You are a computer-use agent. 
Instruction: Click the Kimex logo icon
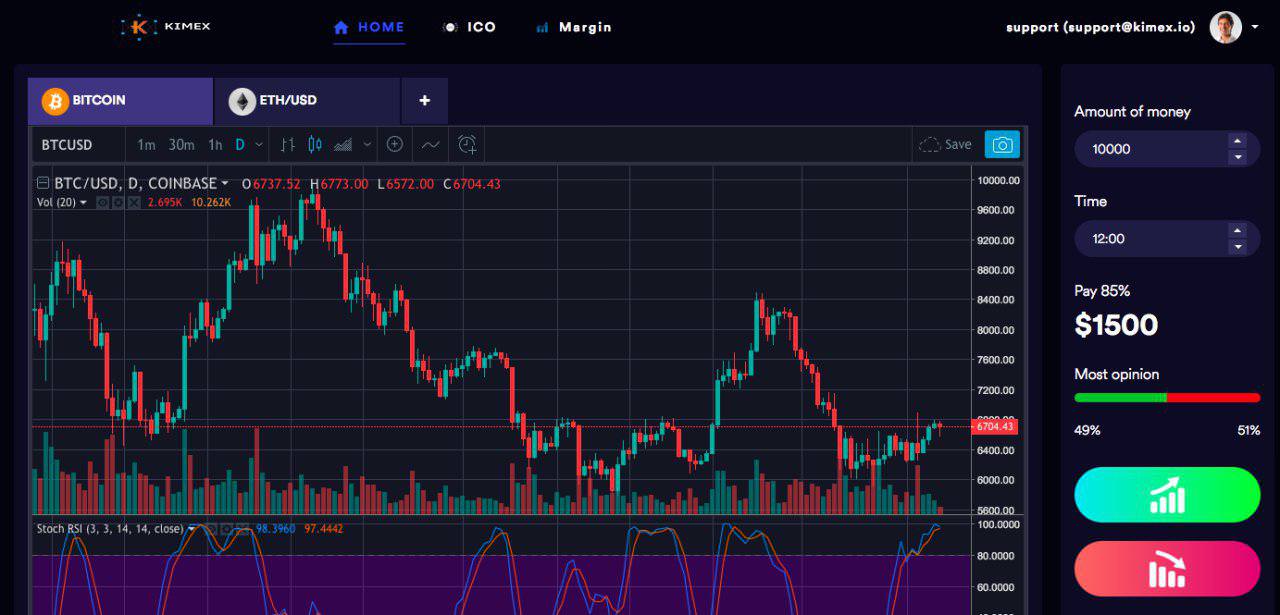pyautogui.click(x=139, y=27)
